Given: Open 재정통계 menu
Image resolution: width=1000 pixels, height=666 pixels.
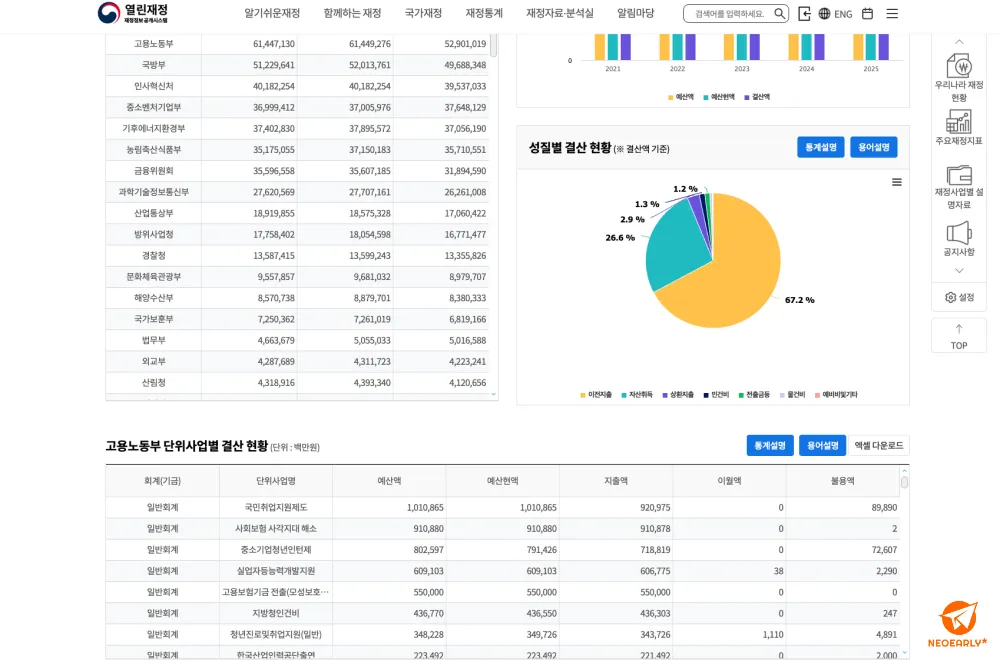Looking at the screenshot, I should tap(483, 13).
